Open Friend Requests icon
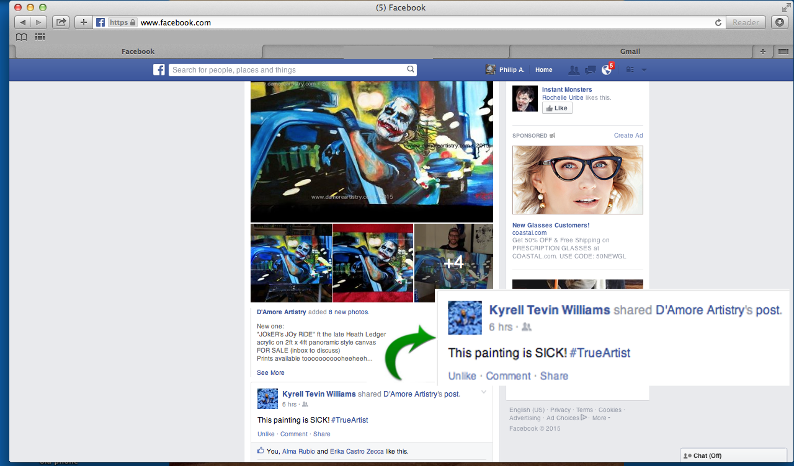This screenshot has height=466, width=794. (573, 70)
